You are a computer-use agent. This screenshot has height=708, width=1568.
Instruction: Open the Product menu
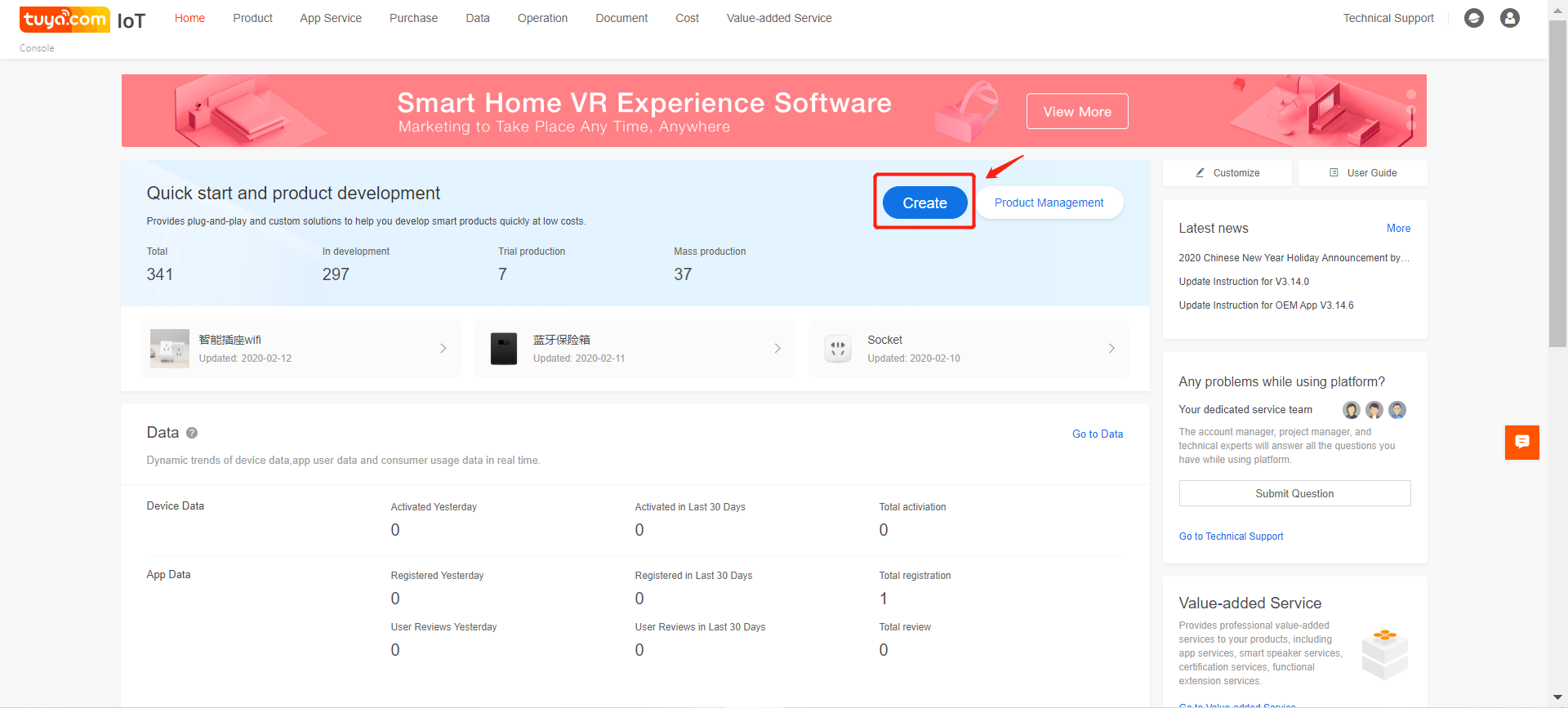252,18
